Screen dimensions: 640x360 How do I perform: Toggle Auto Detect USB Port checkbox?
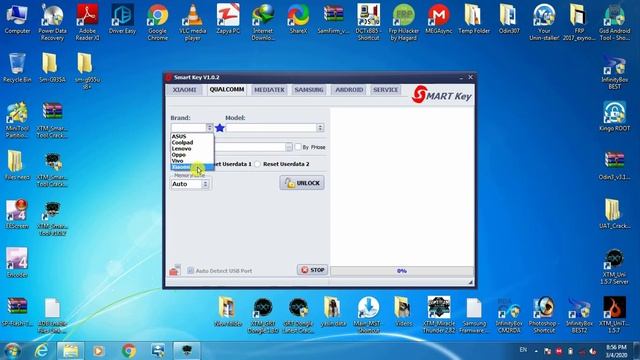point(190,271)
